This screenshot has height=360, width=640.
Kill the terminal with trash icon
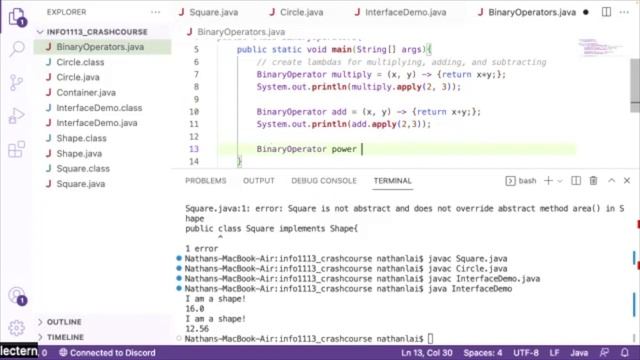click(x=593, y=181)
